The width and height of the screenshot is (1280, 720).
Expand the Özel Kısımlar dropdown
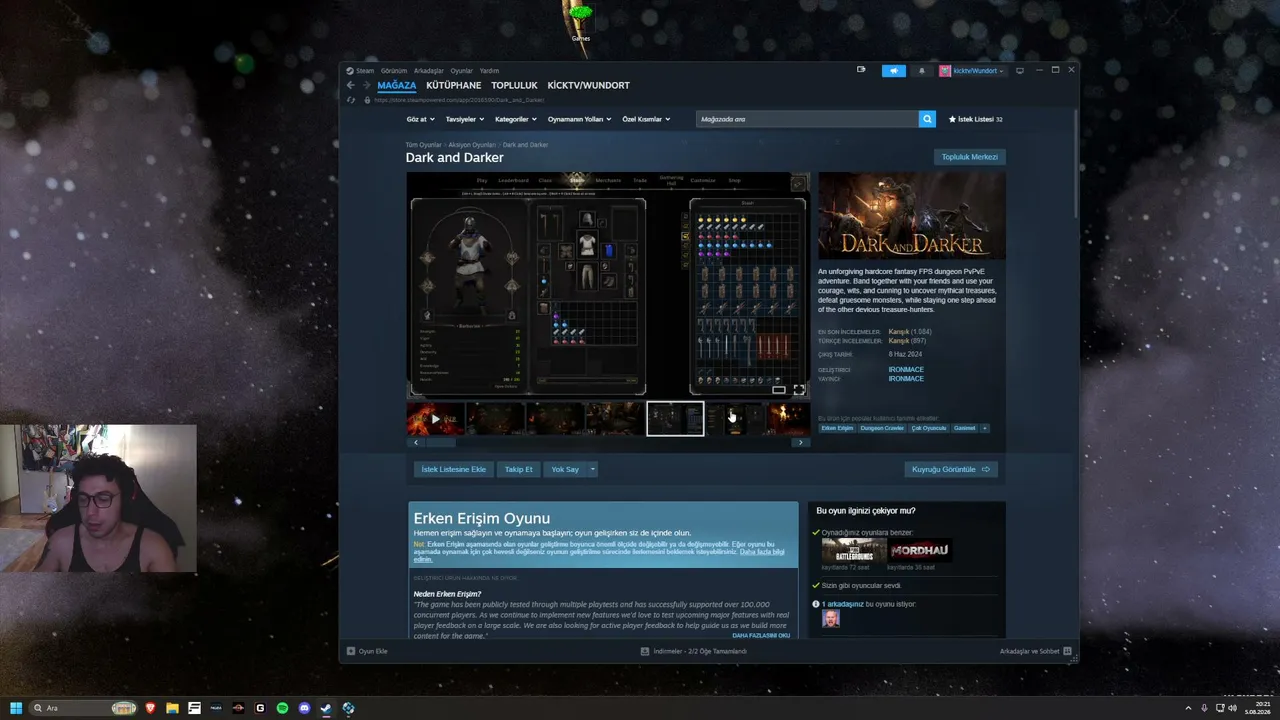pos(646,119)
